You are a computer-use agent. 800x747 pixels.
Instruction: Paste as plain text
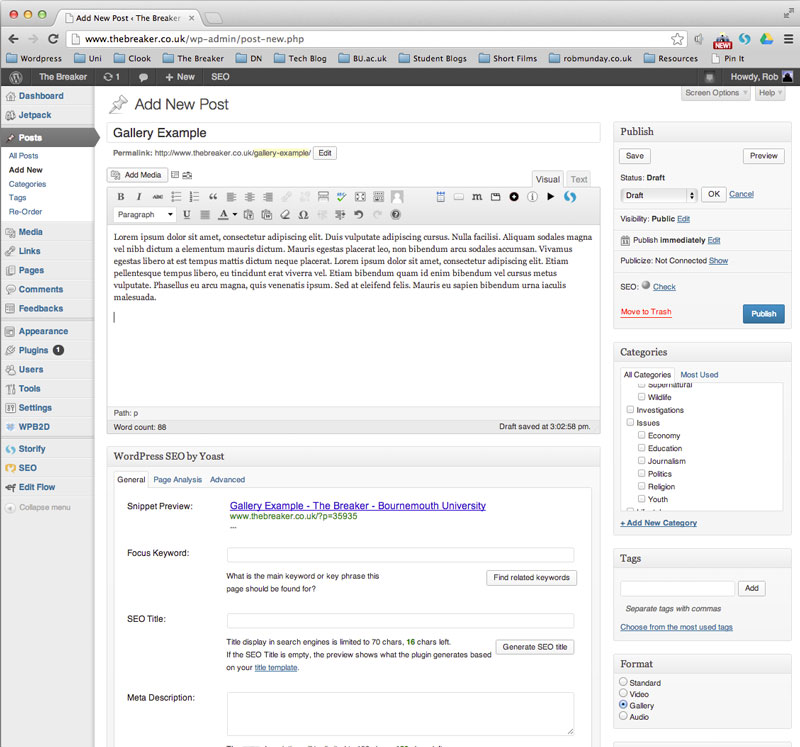[x=248, y=215]
